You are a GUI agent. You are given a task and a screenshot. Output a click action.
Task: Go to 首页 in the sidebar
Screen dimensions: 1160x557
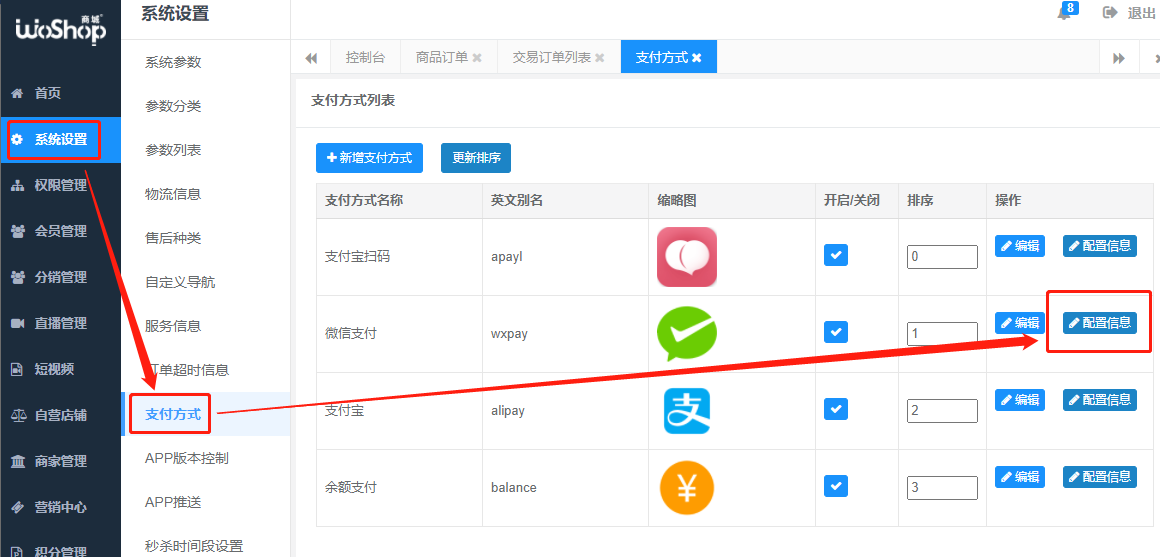click(x=47, y=93)
